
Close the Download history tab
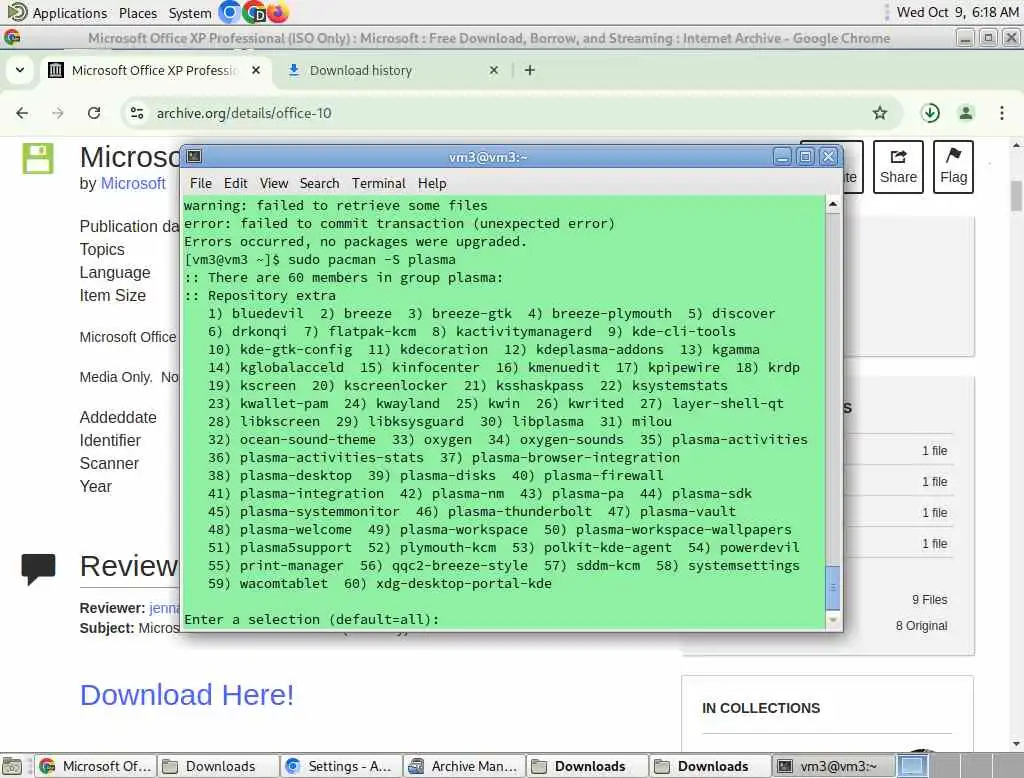coord(494,70)
